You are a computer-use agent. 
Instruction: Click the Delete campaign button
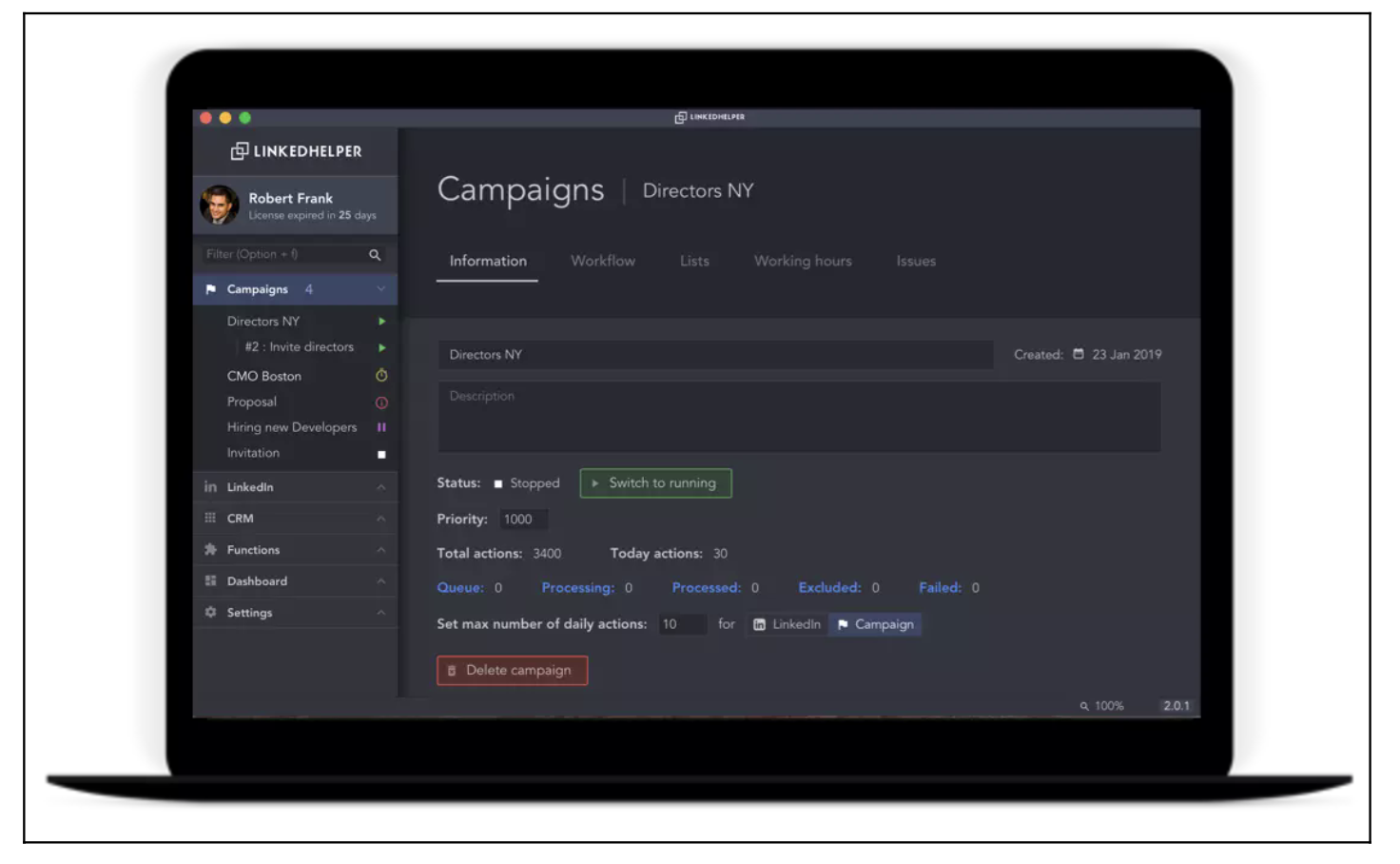512,670
